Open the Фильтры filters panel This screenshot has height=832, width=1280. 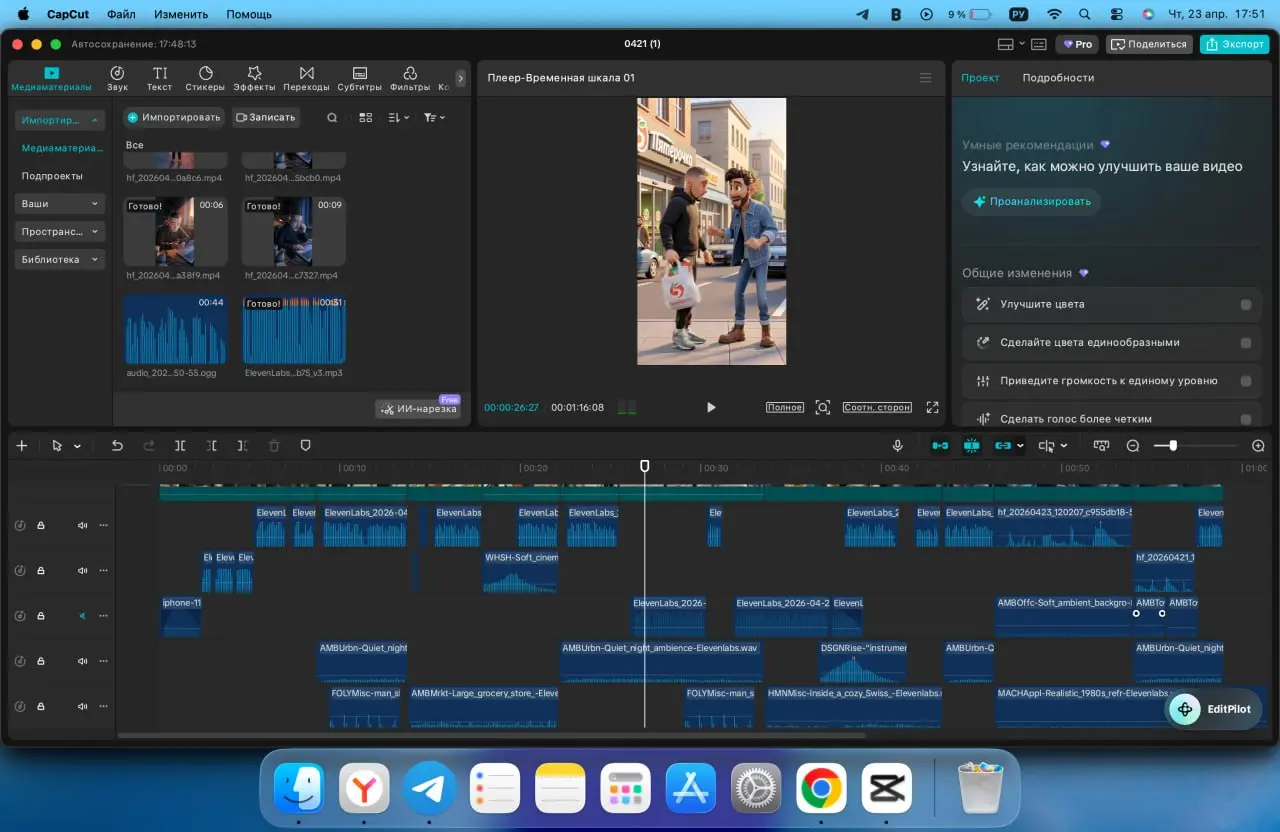[x=410, y=79]
